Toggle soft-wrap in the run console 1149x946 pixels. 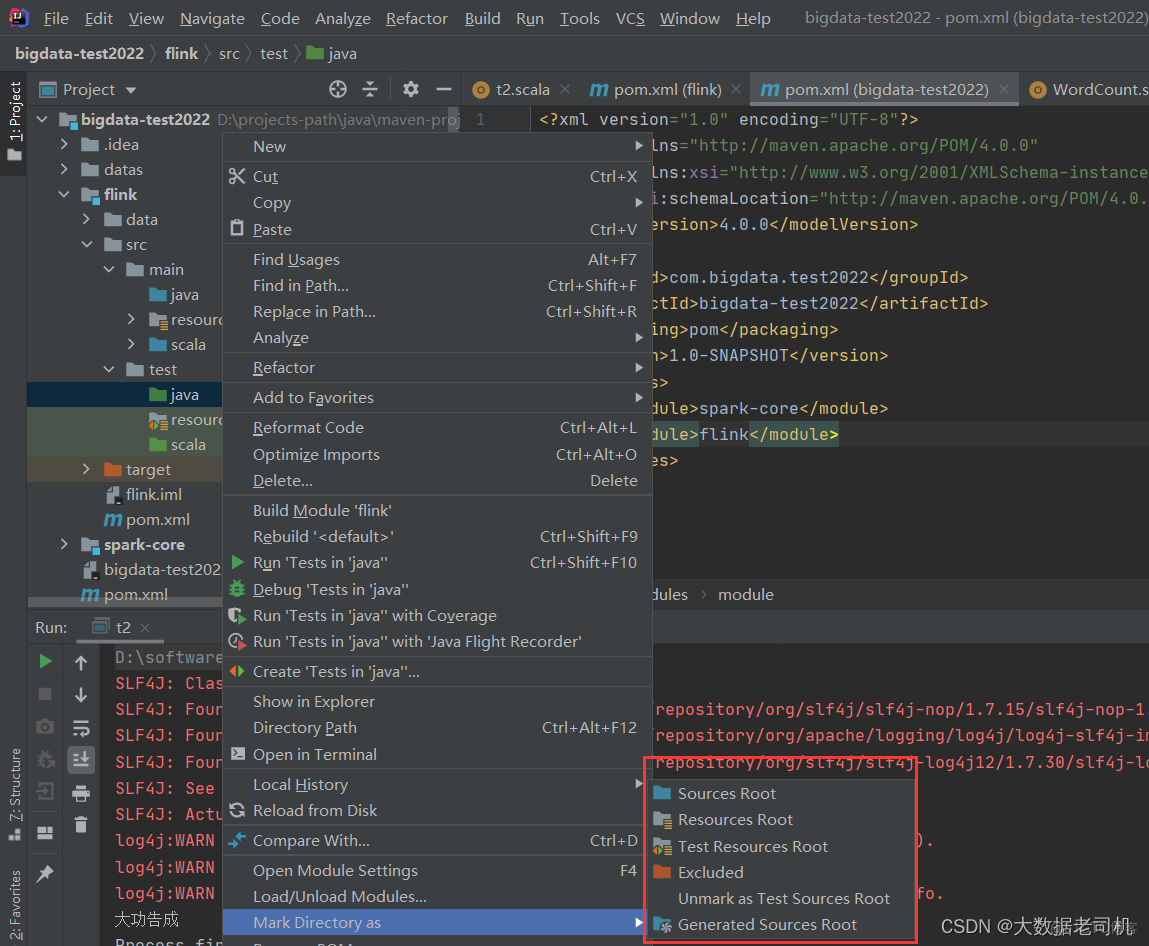click(80, 727)
